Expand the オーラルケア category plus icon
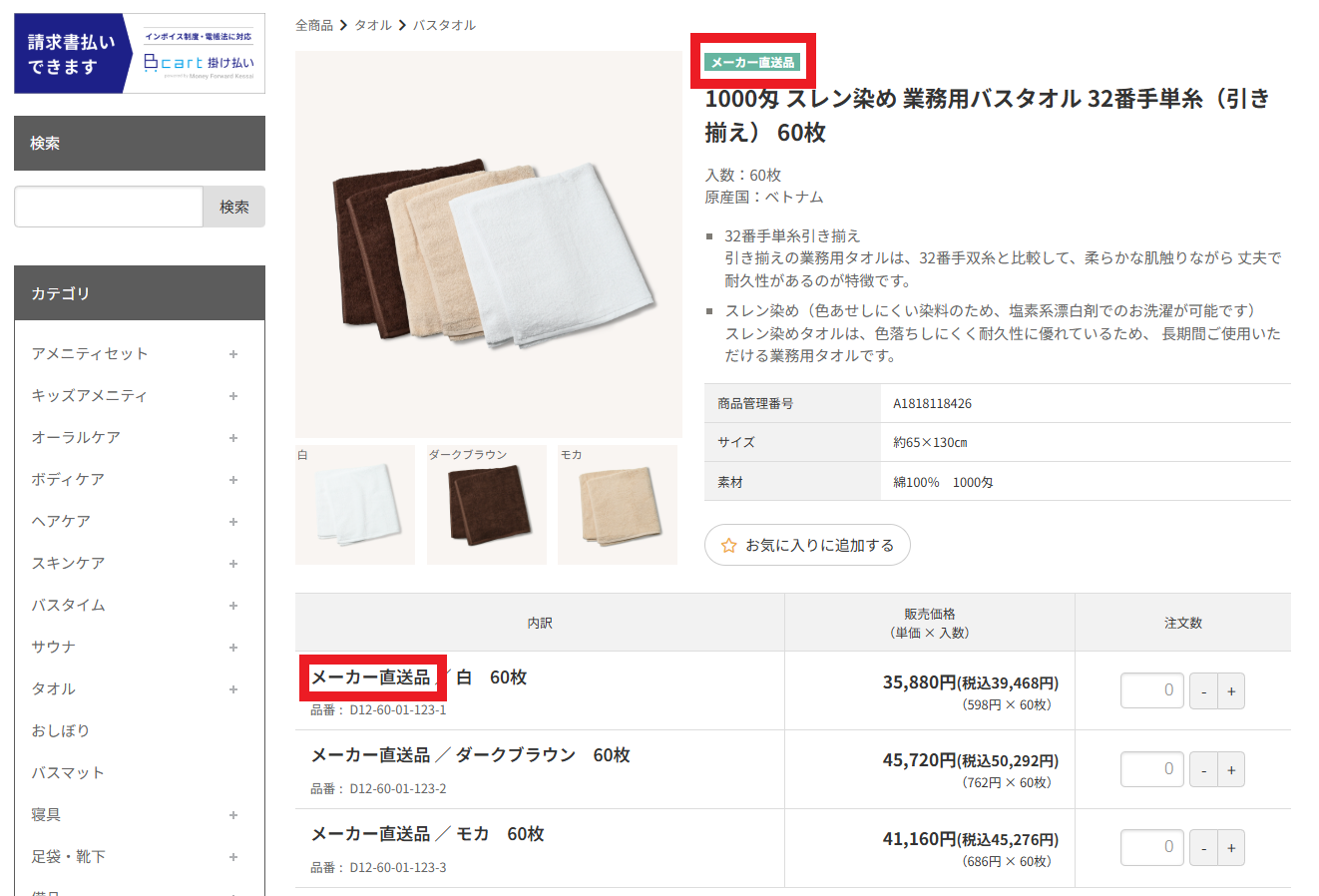The image size is (1319, 896). pos(232,438)
